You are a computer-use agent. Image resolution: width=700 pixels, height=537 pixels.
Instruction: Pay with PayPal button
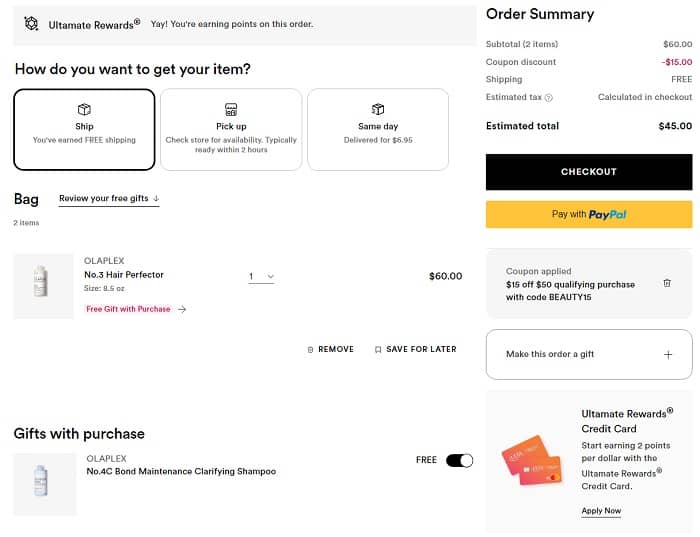point(589,214)
